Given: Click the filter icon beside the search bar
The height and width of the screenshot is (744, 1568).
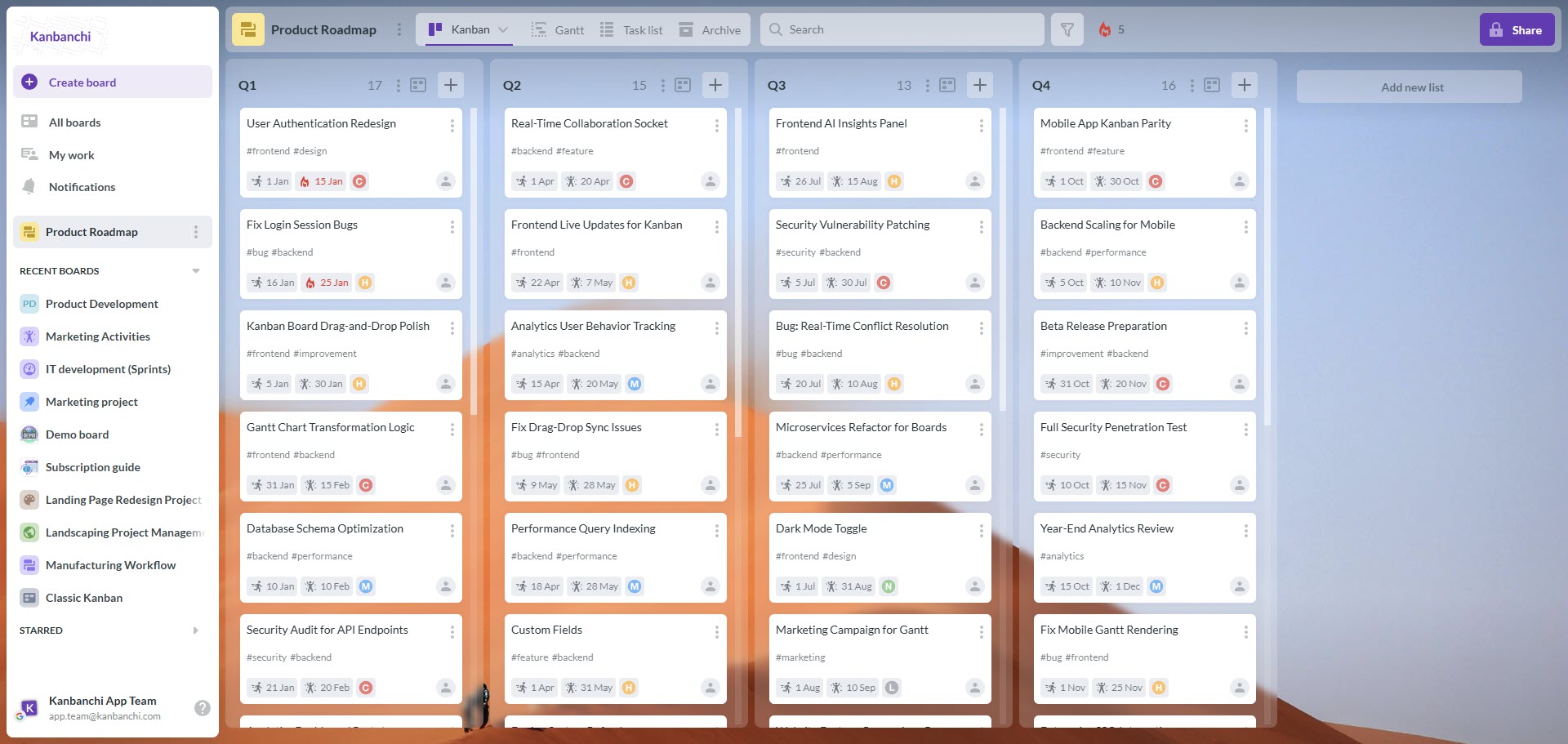Looking at the screenshot, I should click(x=1067, y=29).
